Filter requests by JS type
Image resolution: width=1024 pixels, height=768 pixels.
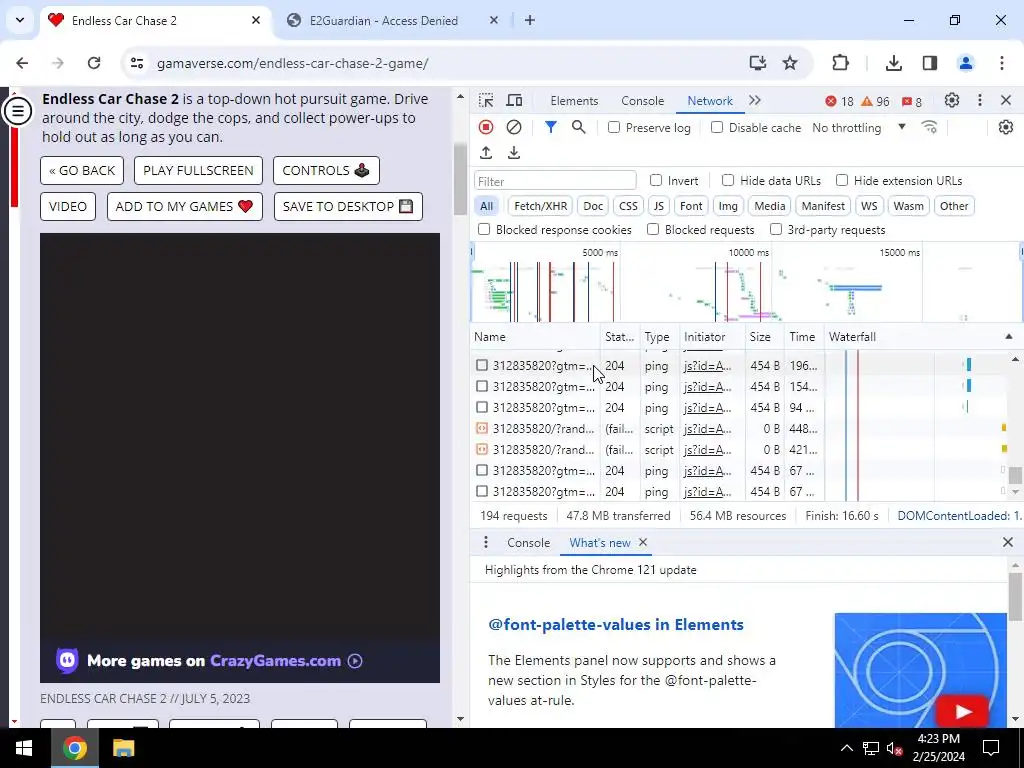[x=658, y=206]
